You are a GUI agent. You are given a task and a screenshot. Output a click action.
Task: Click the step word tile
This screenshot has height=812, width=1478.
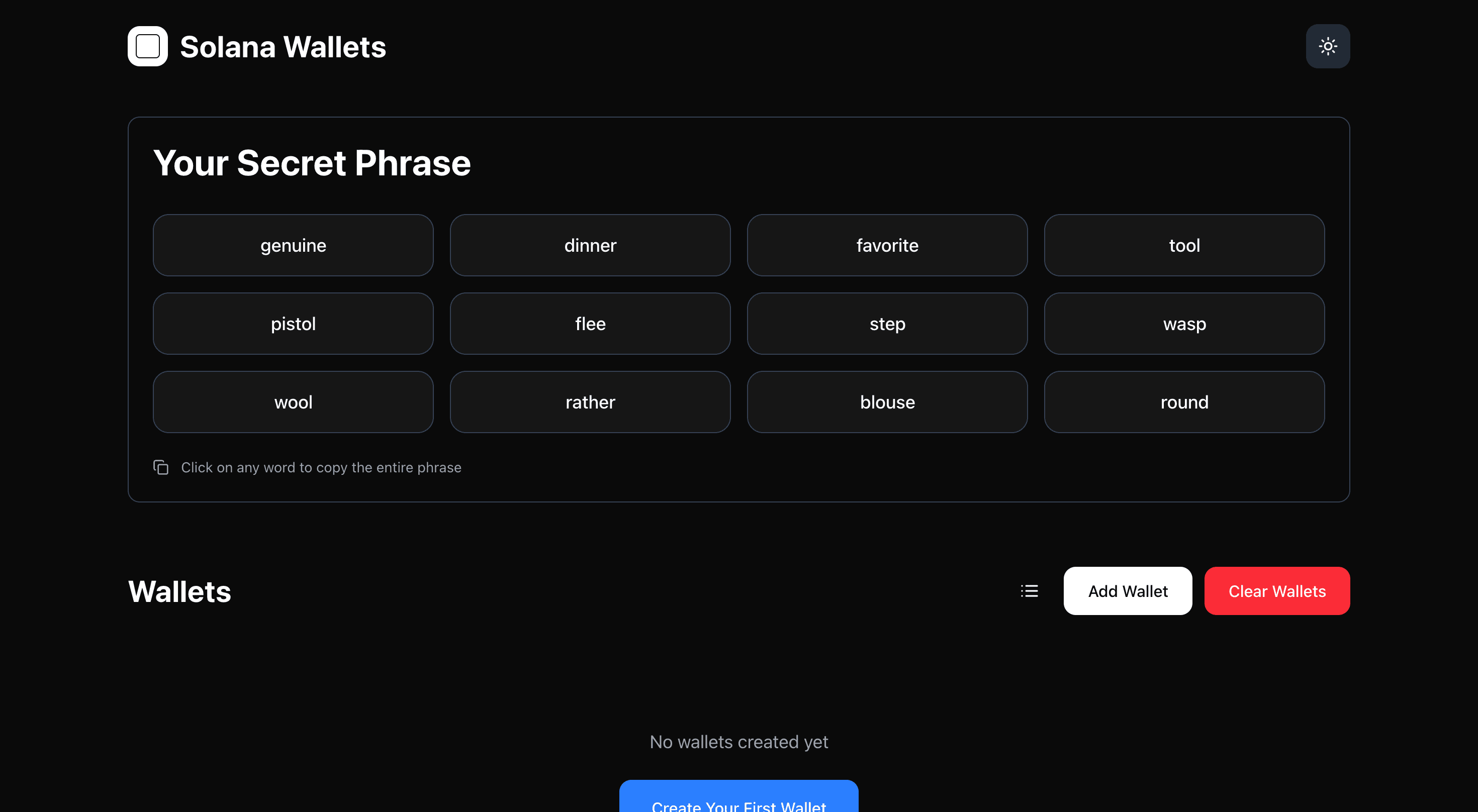(x=886, y=324)
